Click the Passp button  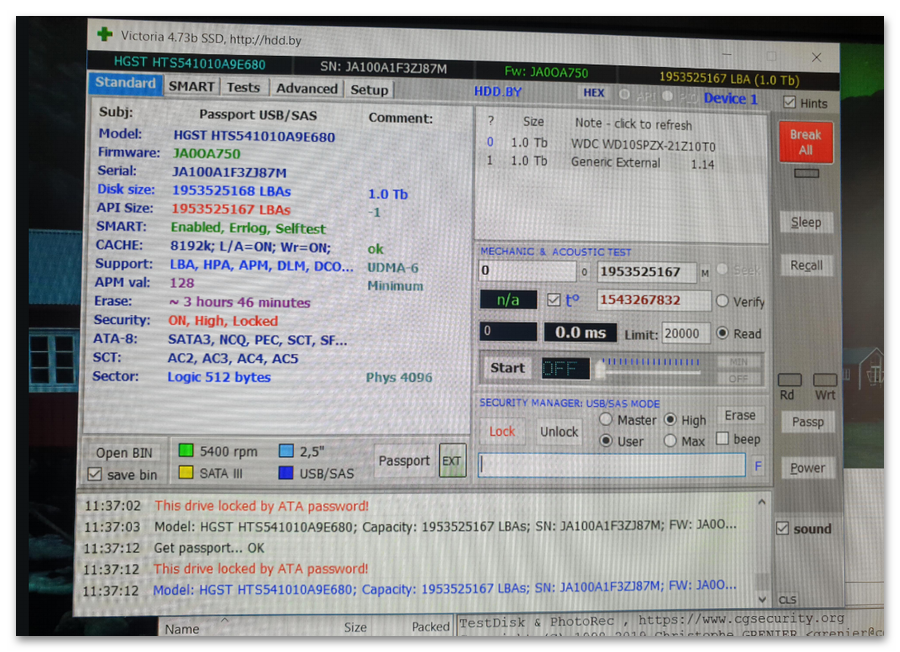click(808, 422)
